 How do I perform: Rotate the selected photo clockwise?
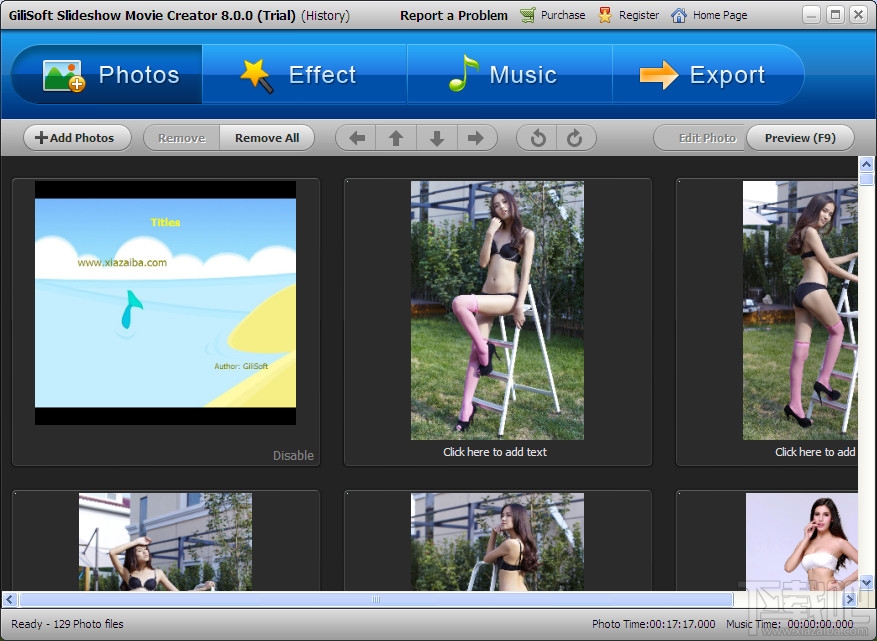click(576, 138)
